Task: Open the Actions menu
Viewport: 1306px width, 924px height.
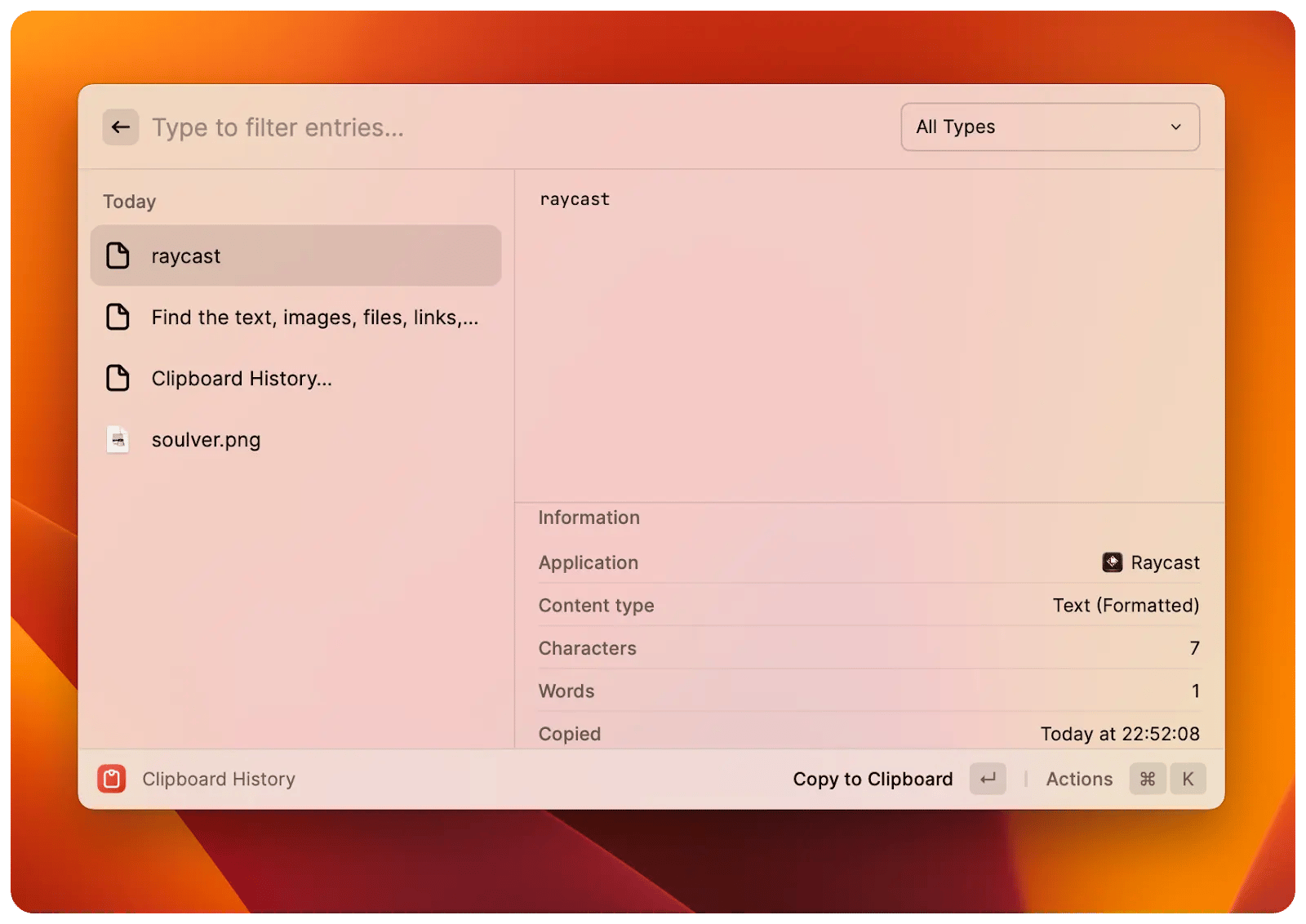Action: coord(1079,779)
